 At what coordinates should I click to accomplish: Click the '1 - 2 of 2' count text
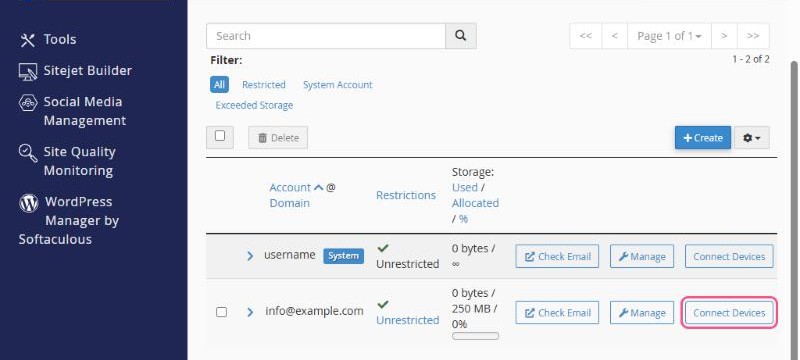tap(751, 59)
